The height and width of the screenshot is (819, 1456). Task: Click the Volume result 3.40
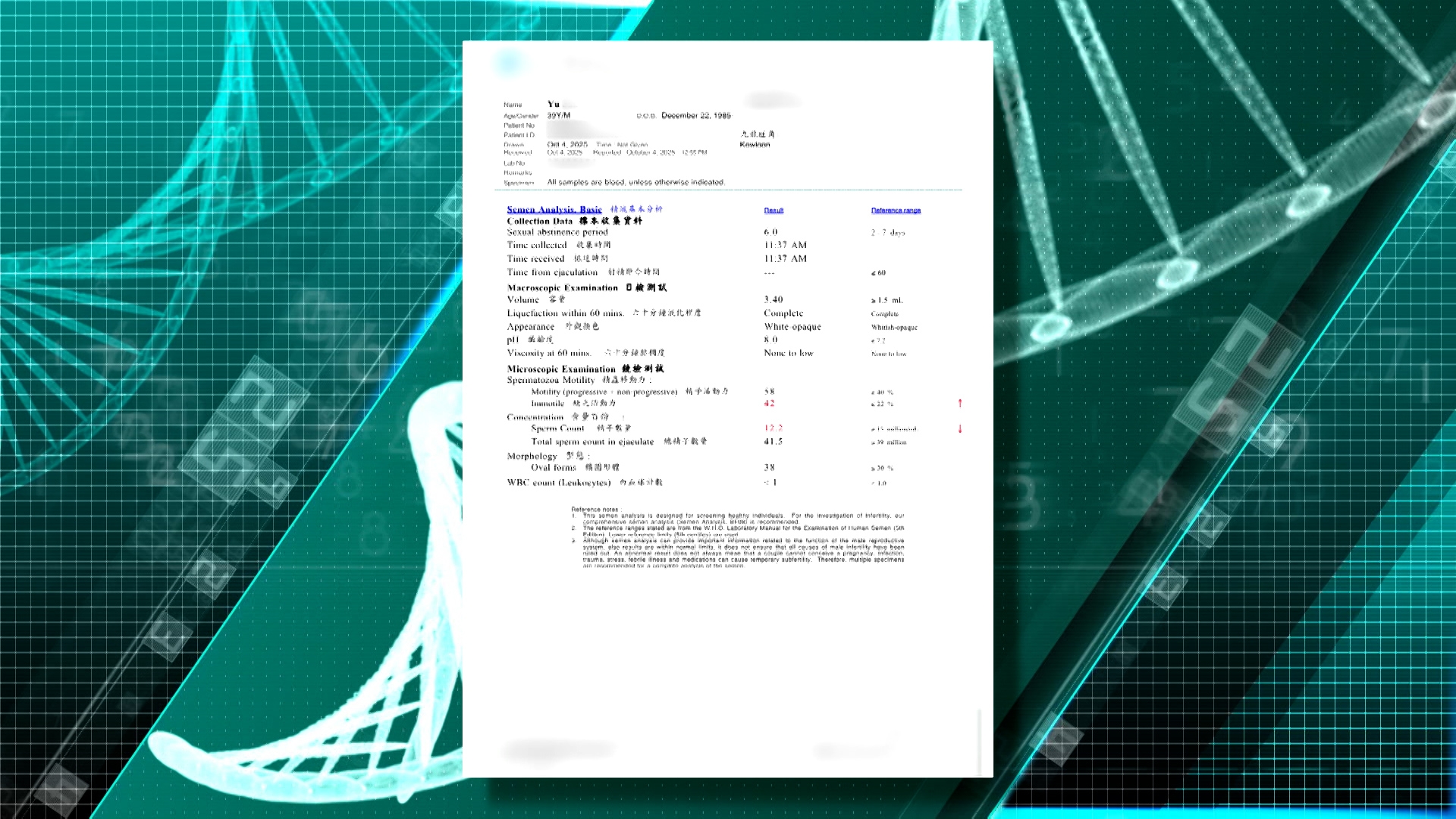[x=773, y=300]
